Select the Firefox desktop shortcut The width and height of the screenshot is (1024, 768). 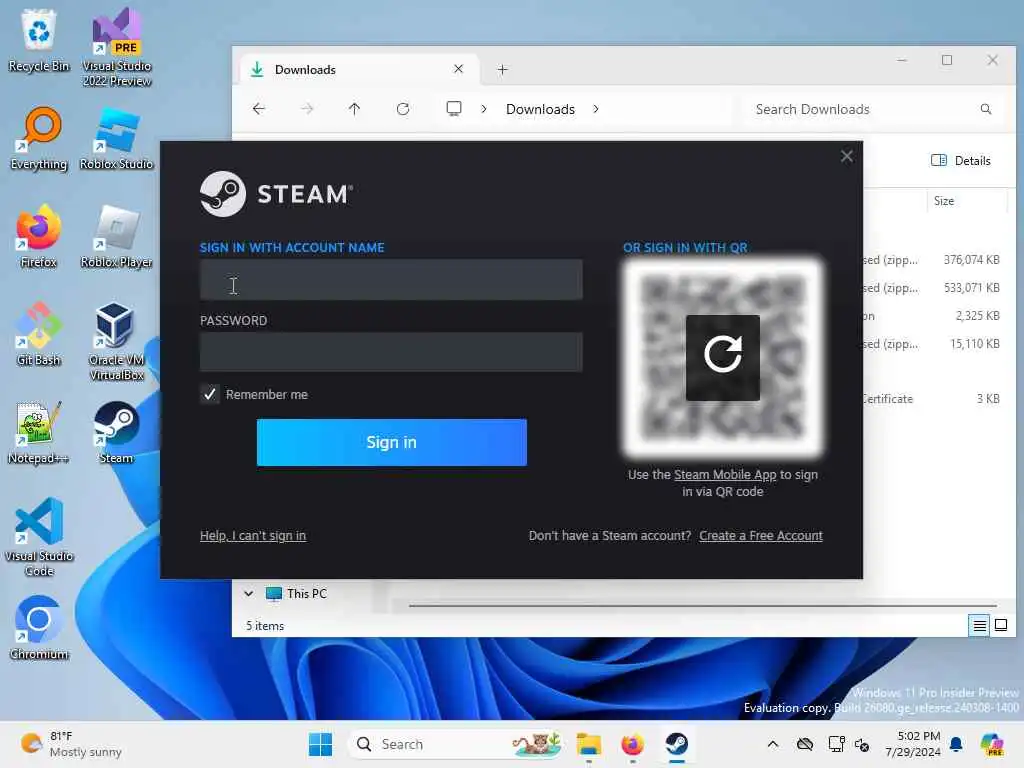[39, 236]
